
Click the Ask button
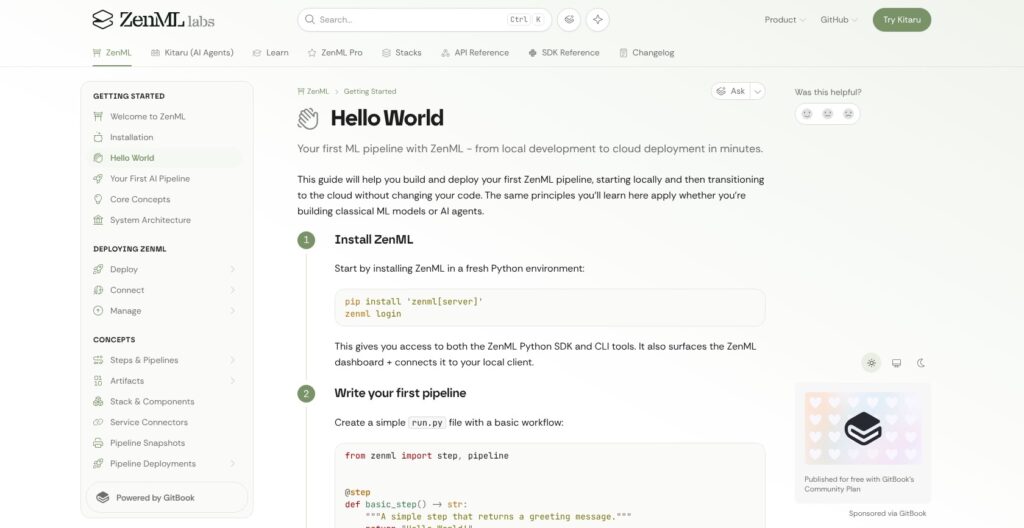pos(731,91)
